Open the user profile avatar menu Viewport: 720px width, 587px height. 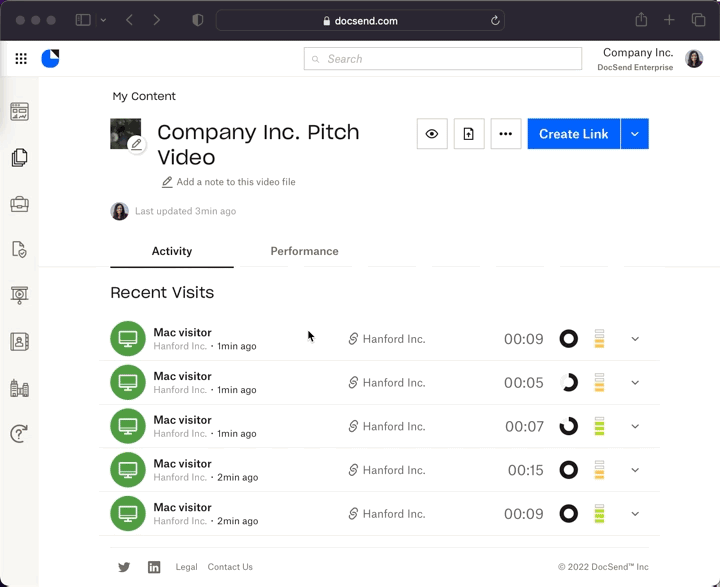694,59
